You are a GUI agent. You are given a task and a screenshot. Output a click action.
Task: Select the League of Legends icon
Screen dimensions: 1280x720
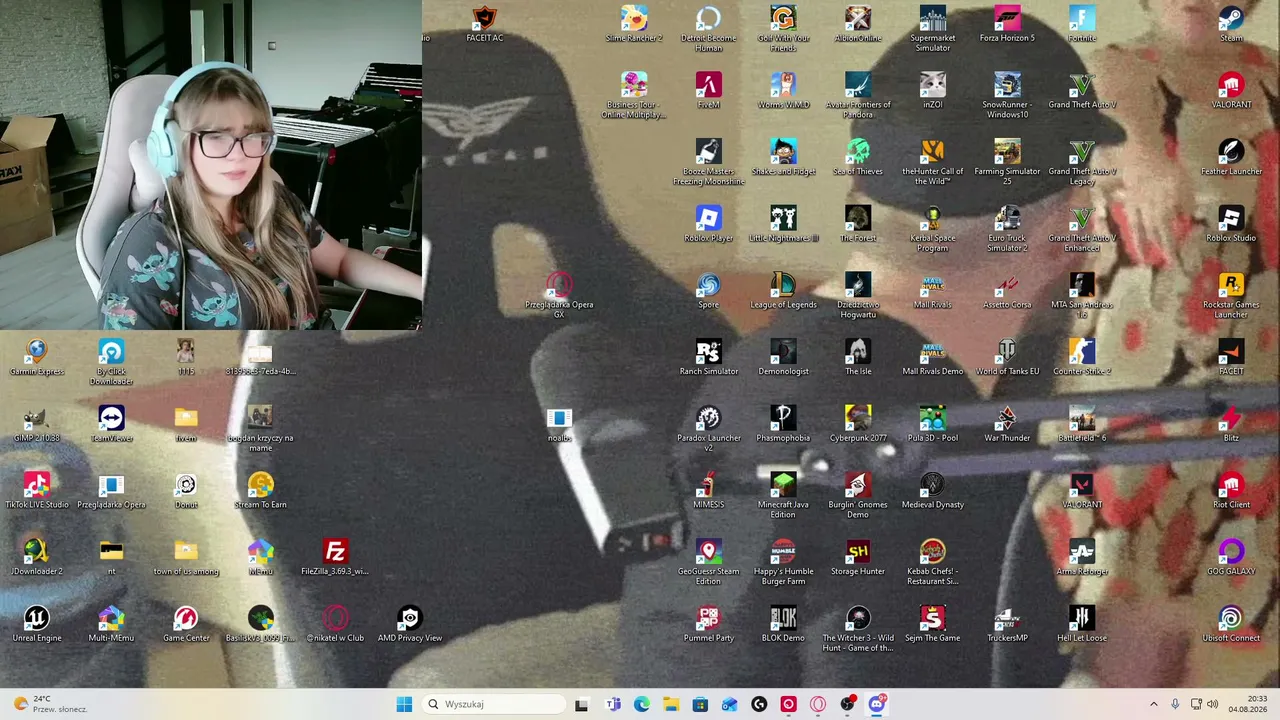point(783,291)
